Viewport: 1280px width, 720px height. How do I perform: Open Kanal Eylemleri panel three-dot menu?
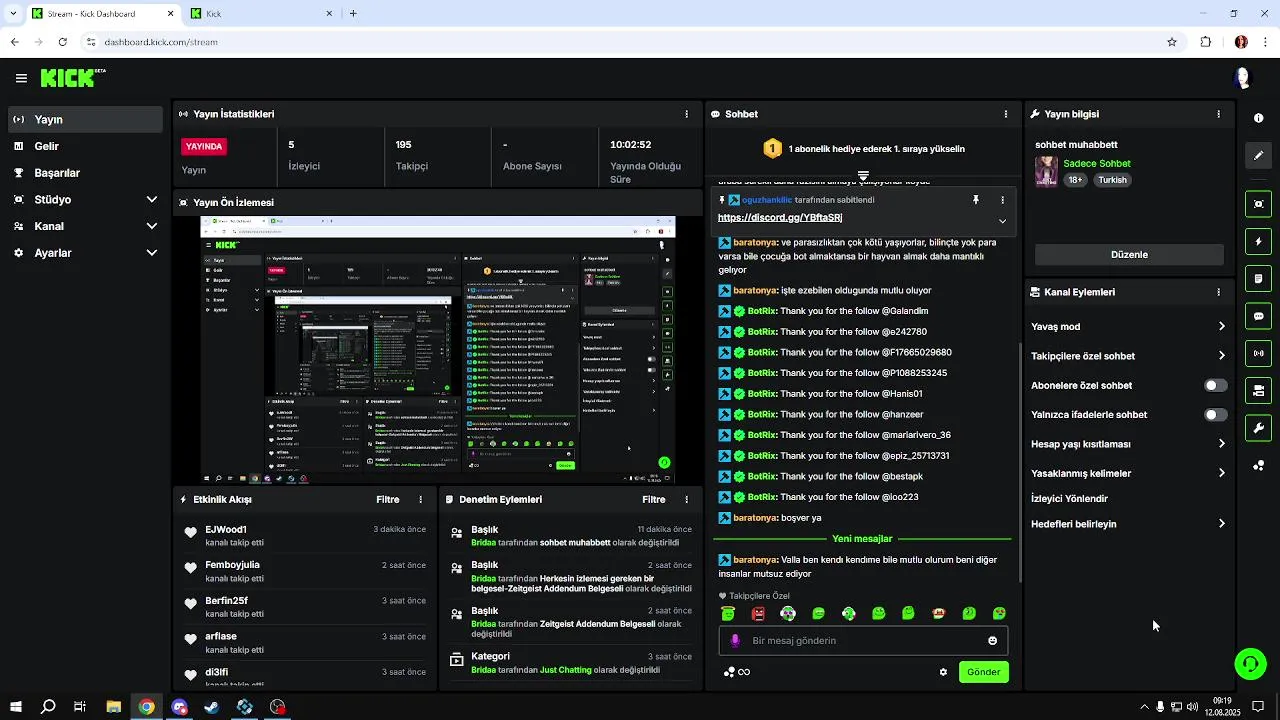tap(1218, 292)
